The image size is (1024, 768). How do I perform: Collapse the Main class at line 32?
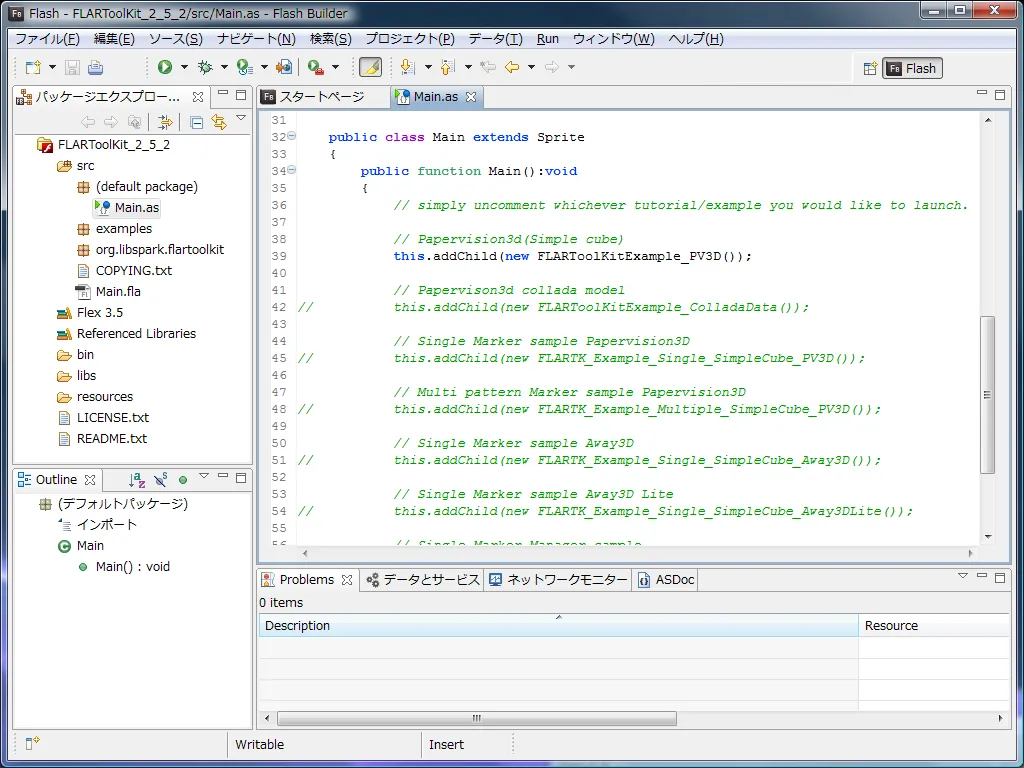(x=292, y=136)
